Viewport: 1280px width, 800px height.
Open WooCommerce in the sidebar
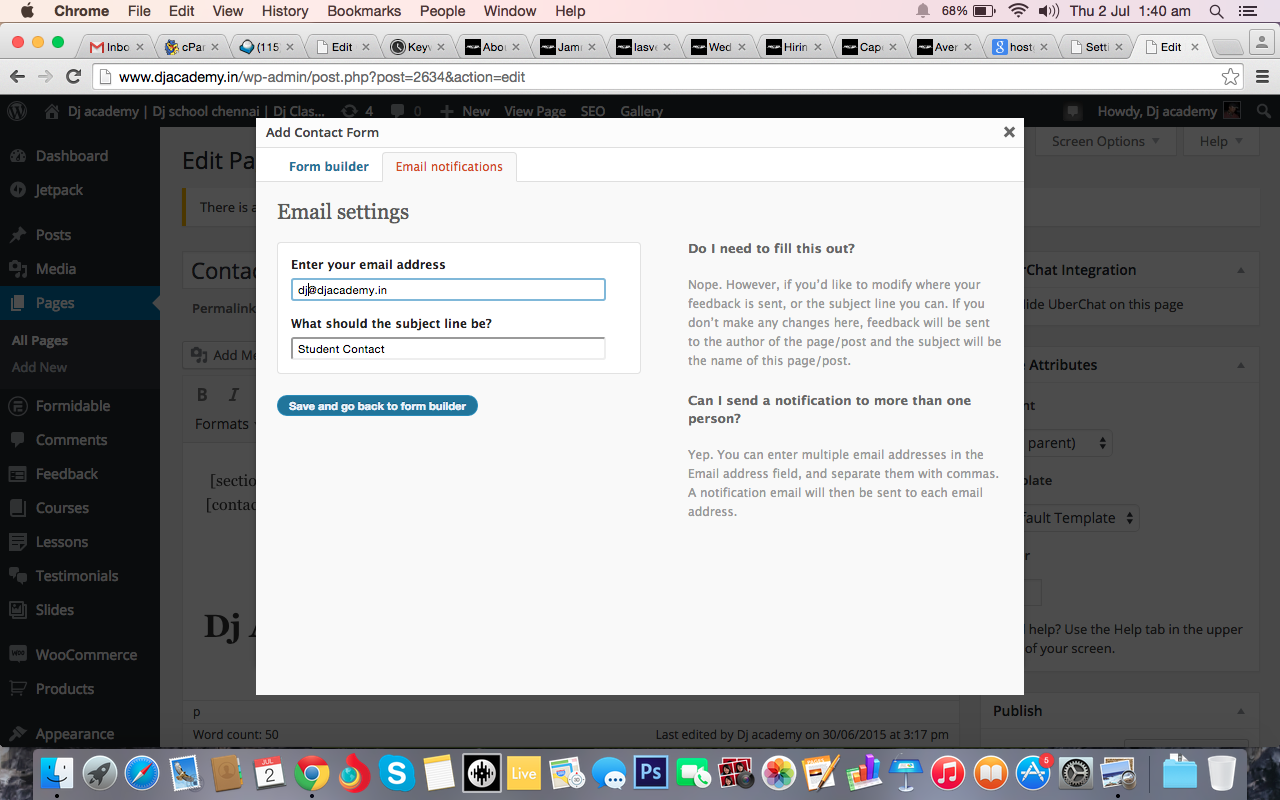86,655
